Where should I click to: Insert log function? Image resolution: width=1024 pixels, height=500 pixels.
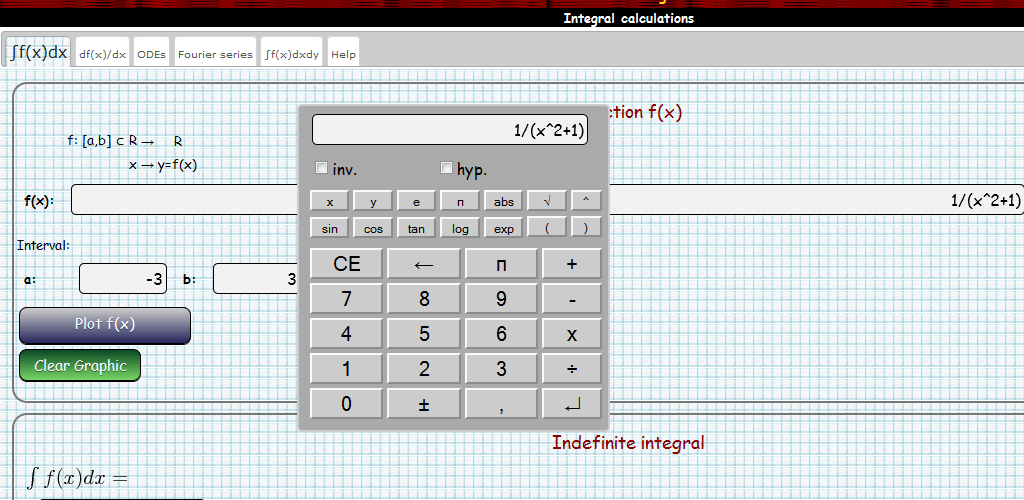pos(460,228)
